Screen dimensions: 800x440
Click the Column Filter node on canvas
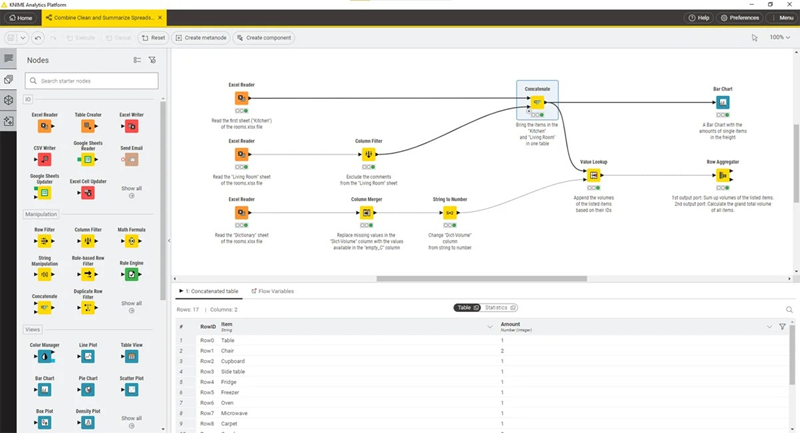tap(368, 154)
